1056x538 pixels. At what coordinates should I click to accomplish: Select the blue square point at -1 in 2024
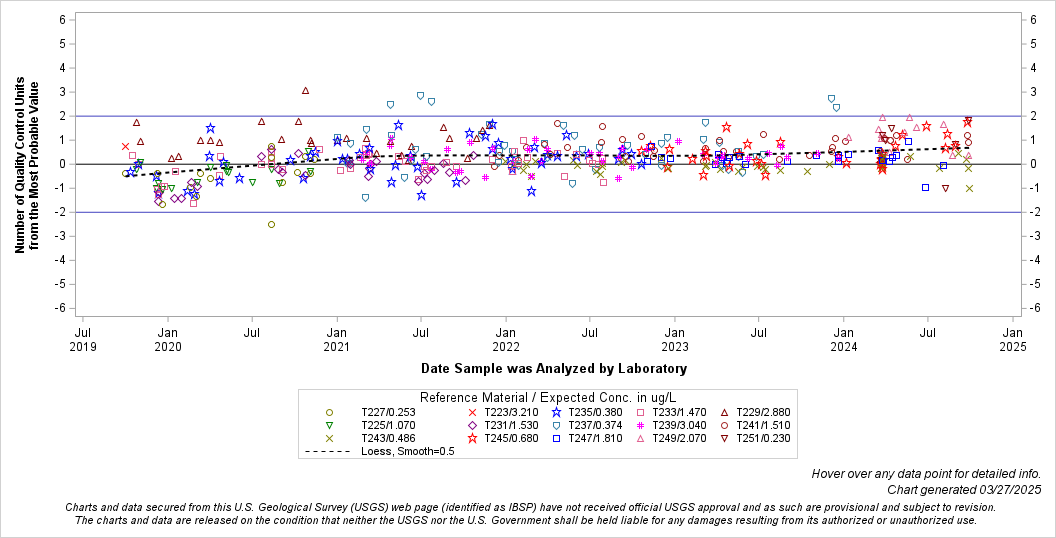[x=925, y=187]
